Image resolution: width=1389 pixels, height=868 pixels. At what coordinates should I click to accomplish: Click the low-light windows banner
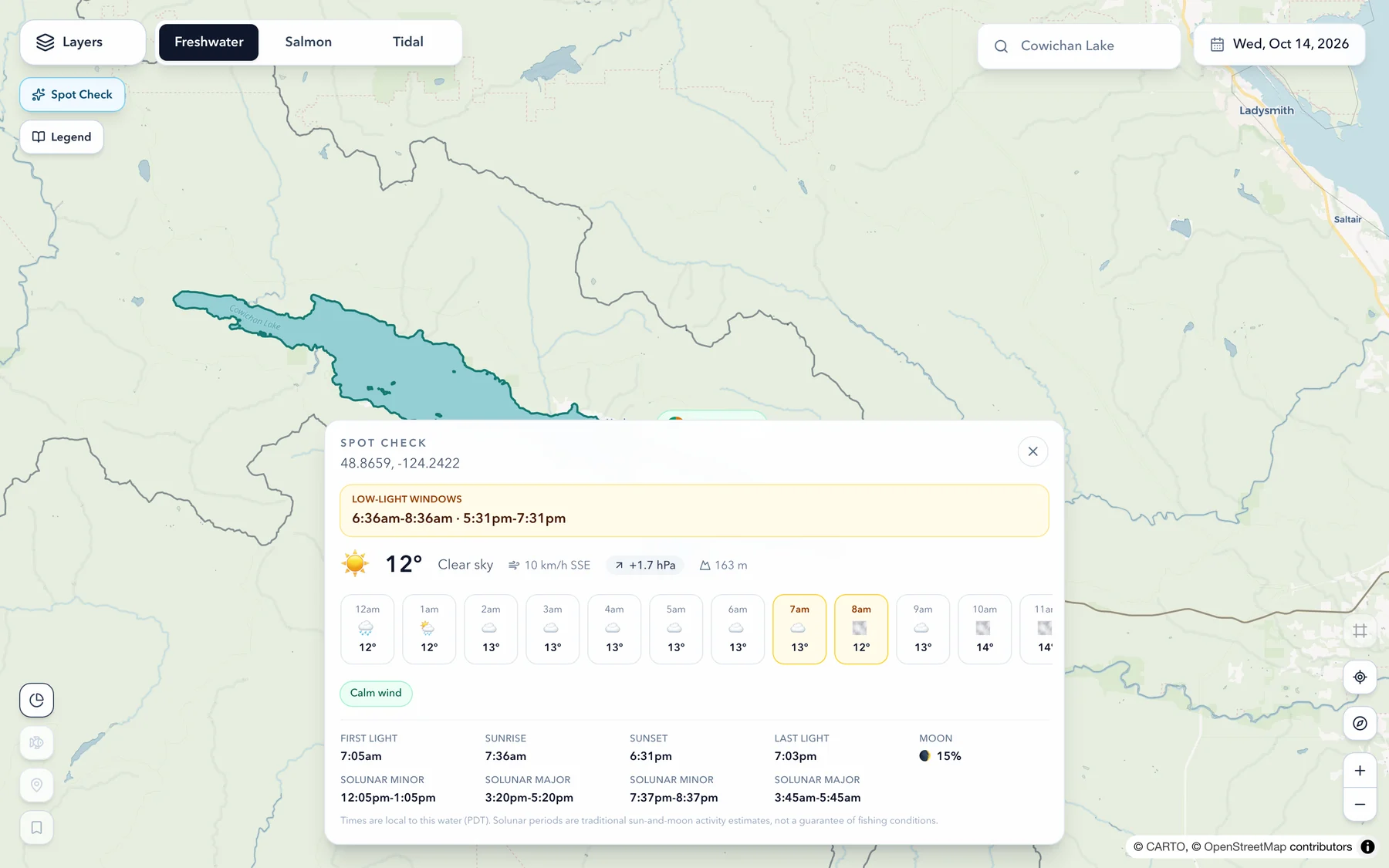tap(694, 511)
